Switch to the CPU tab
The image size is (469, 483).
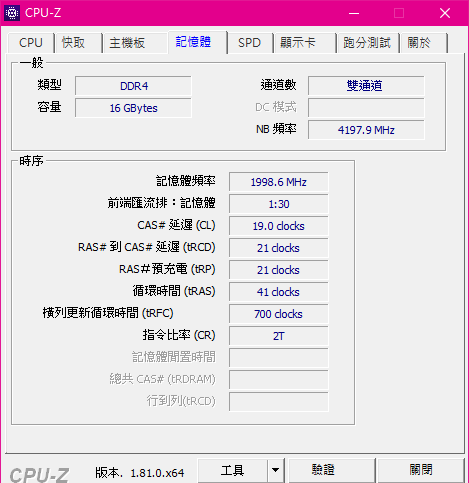tap(31, 43)
